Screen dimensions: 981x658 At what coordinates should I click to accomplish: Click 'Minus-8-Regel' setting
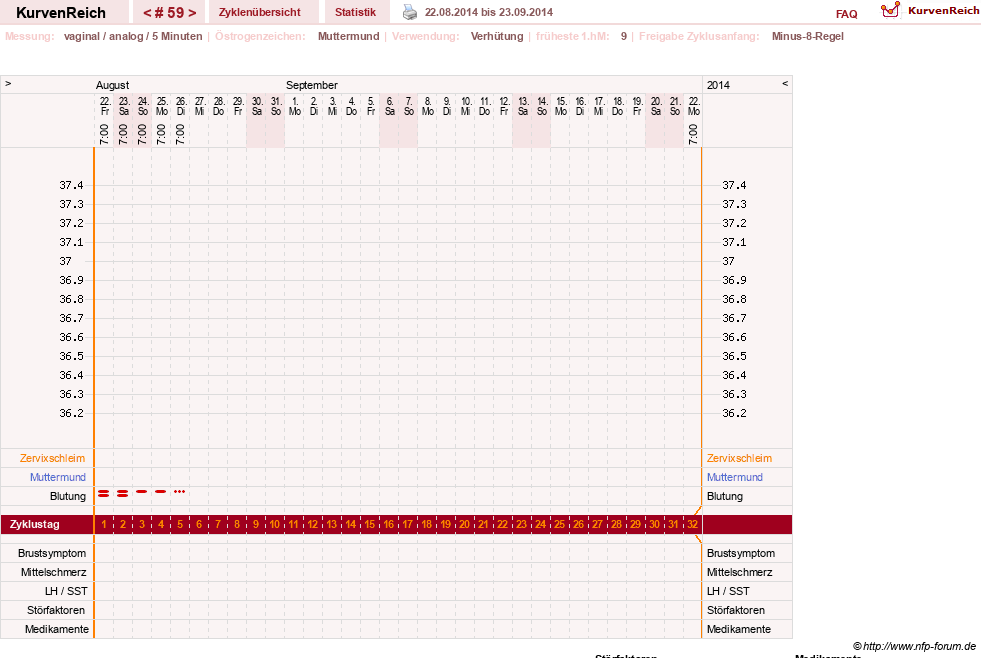tap(808, 36)
